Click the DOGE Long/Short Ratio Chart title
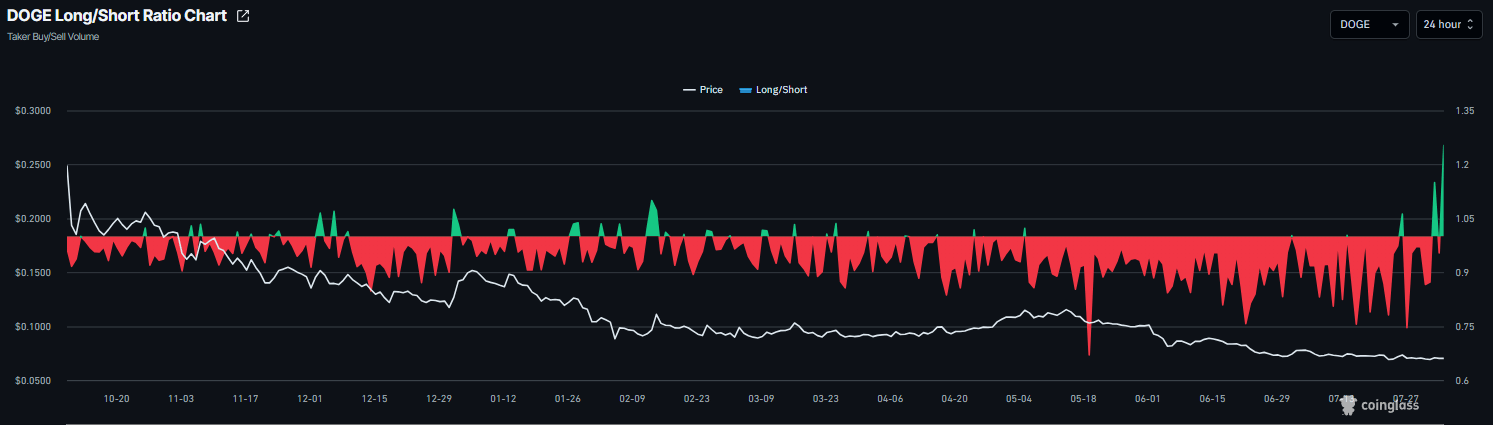Screen dimensions: 1493x425 tap(117, 16)
